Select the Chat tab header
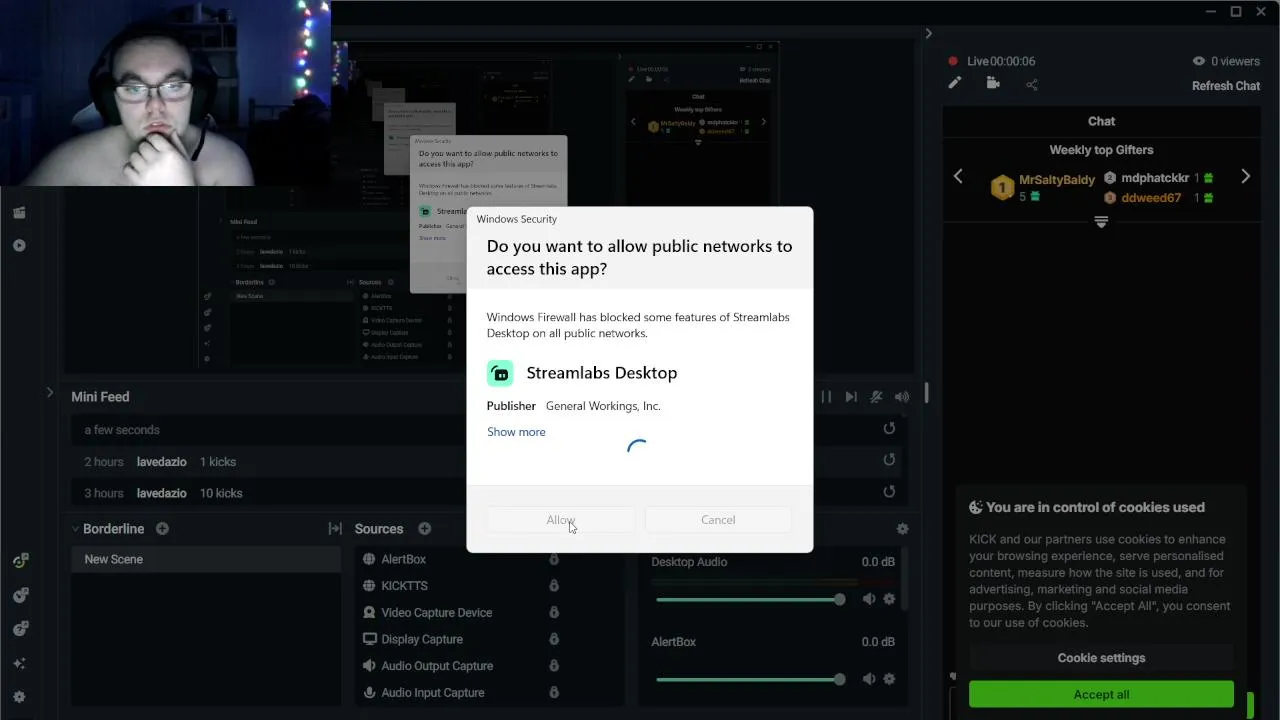The image size is (1280, 720). (x=1101, y=121)
